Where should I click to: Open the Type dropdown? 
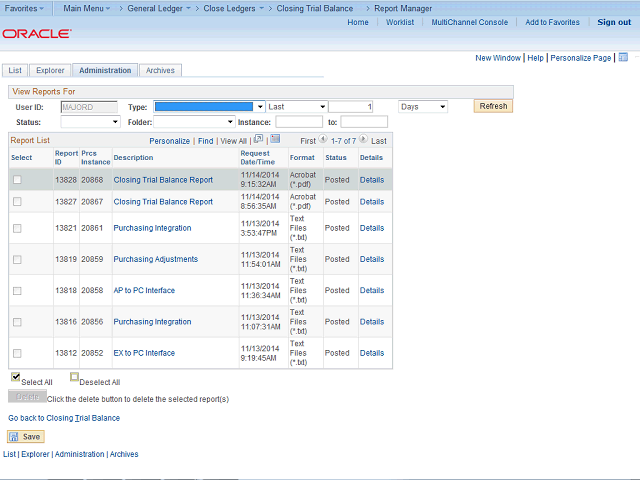[x=209, y=106]
